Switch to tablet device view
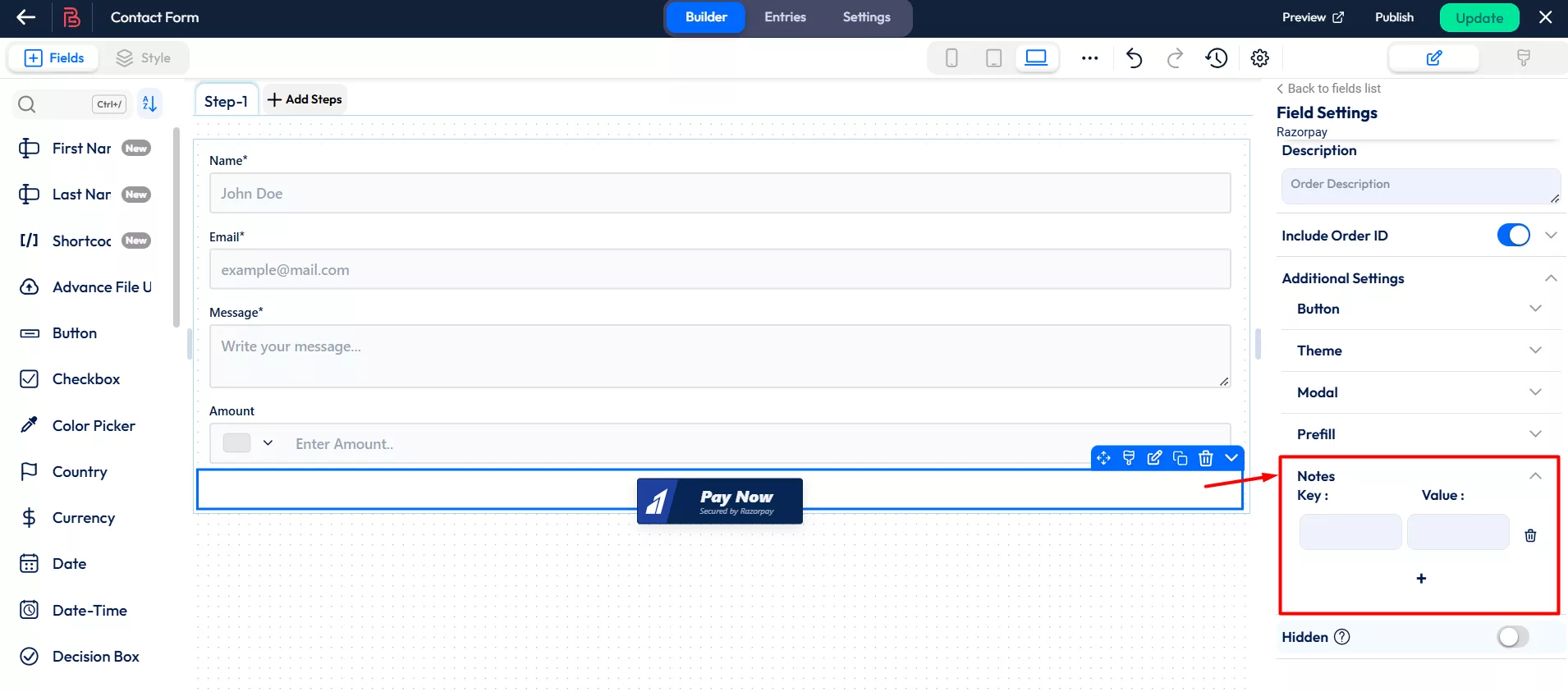This screenshot has width=1568, height=692. [x=993, y=58]
